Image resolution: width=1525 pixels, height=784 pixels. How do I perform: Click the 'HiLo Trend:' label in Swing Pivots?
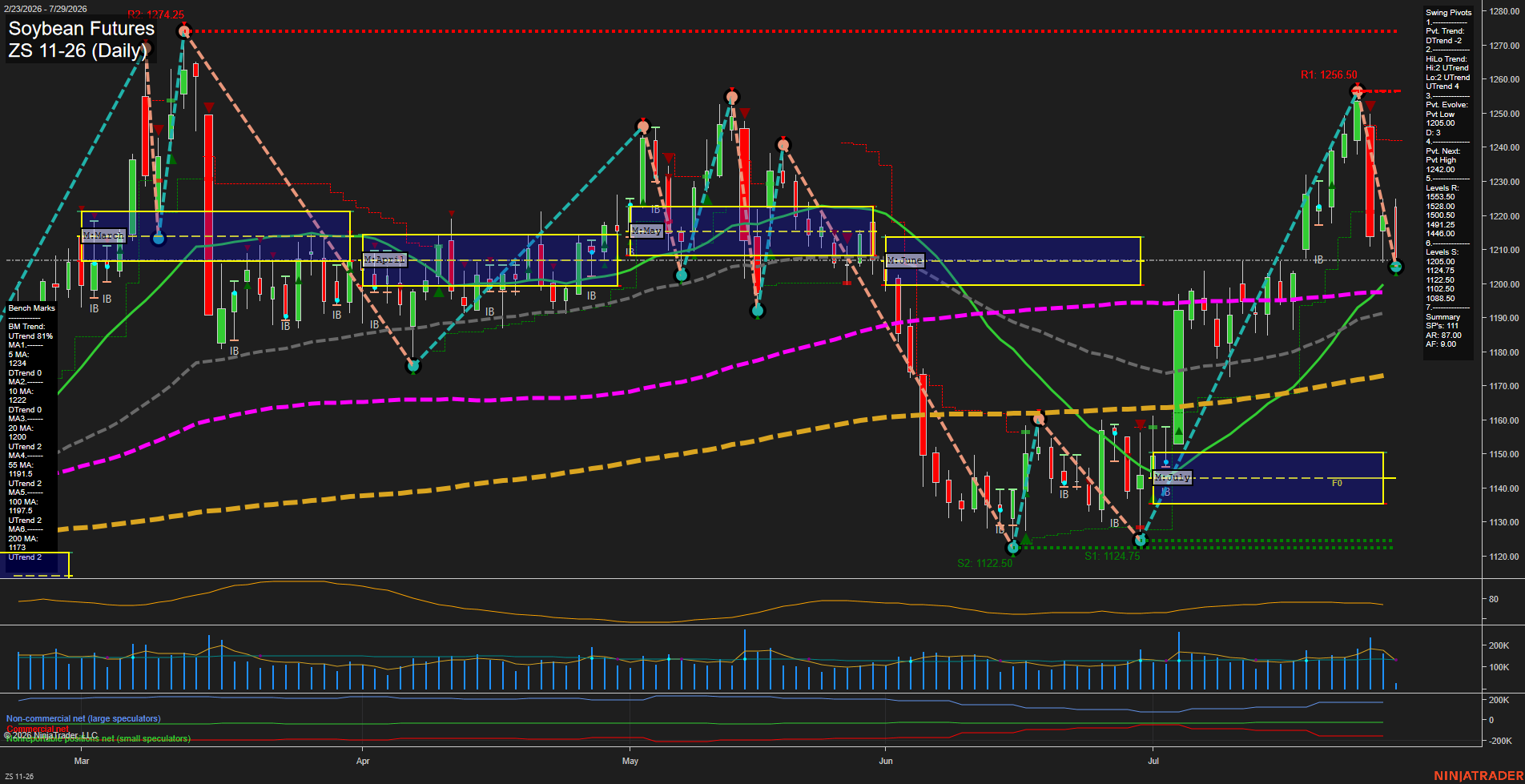click(x=1446, y=59)
